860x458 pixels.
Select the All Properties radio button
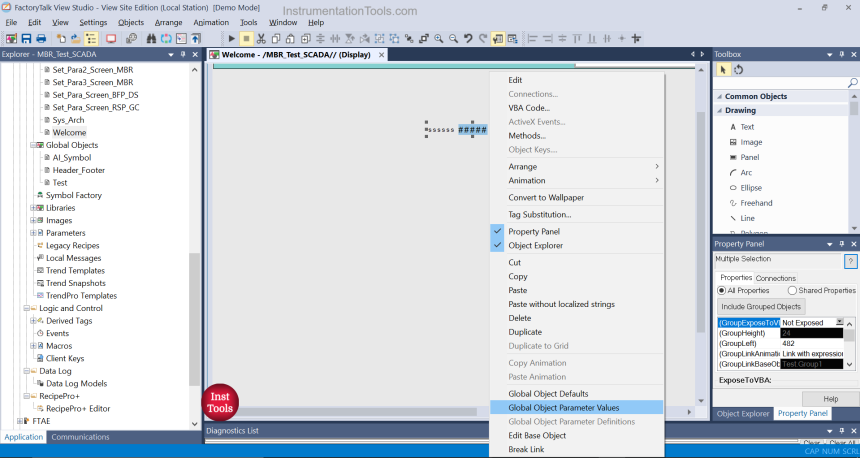(x=721, y=290)
